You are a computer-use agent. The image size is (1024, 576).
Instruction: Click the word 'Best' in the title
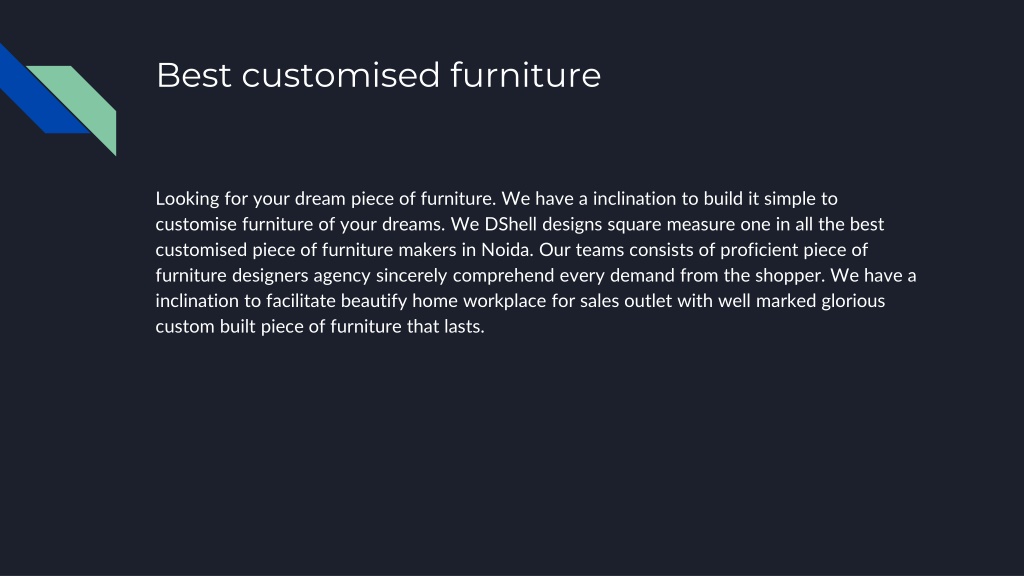tap(194, 75)
